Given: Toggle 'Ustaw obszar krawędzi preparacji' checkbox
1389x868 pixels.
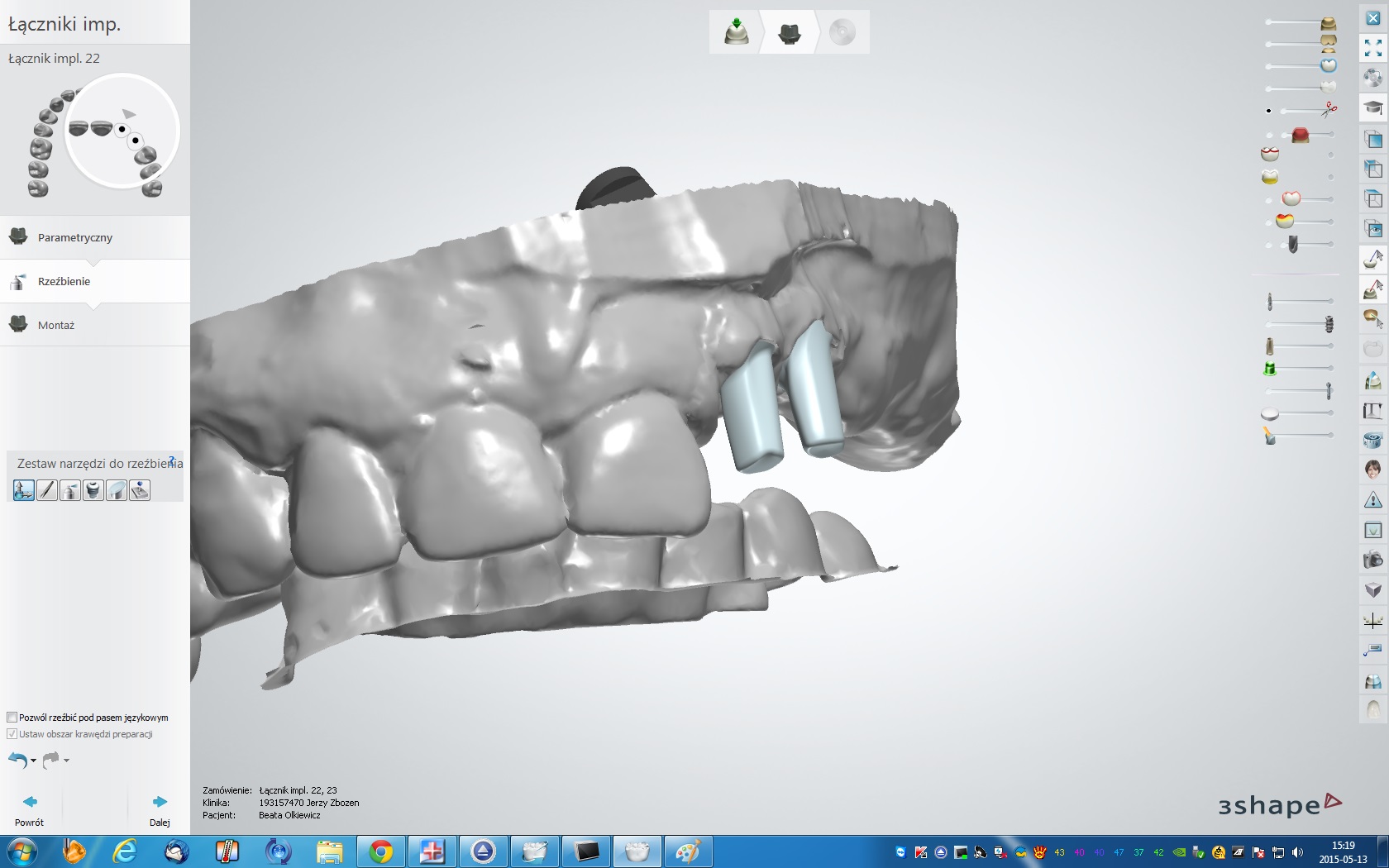Looking at the screenshot, I should [x=12, y=734].
